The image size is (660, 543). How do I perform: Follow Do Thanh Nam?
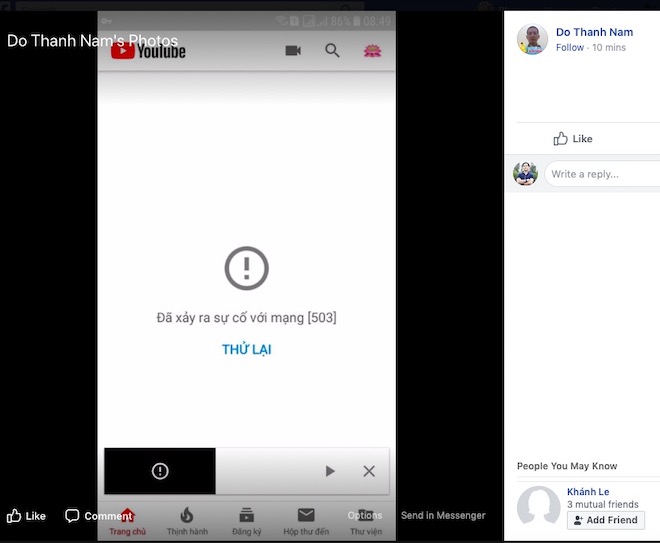point(570,48)
